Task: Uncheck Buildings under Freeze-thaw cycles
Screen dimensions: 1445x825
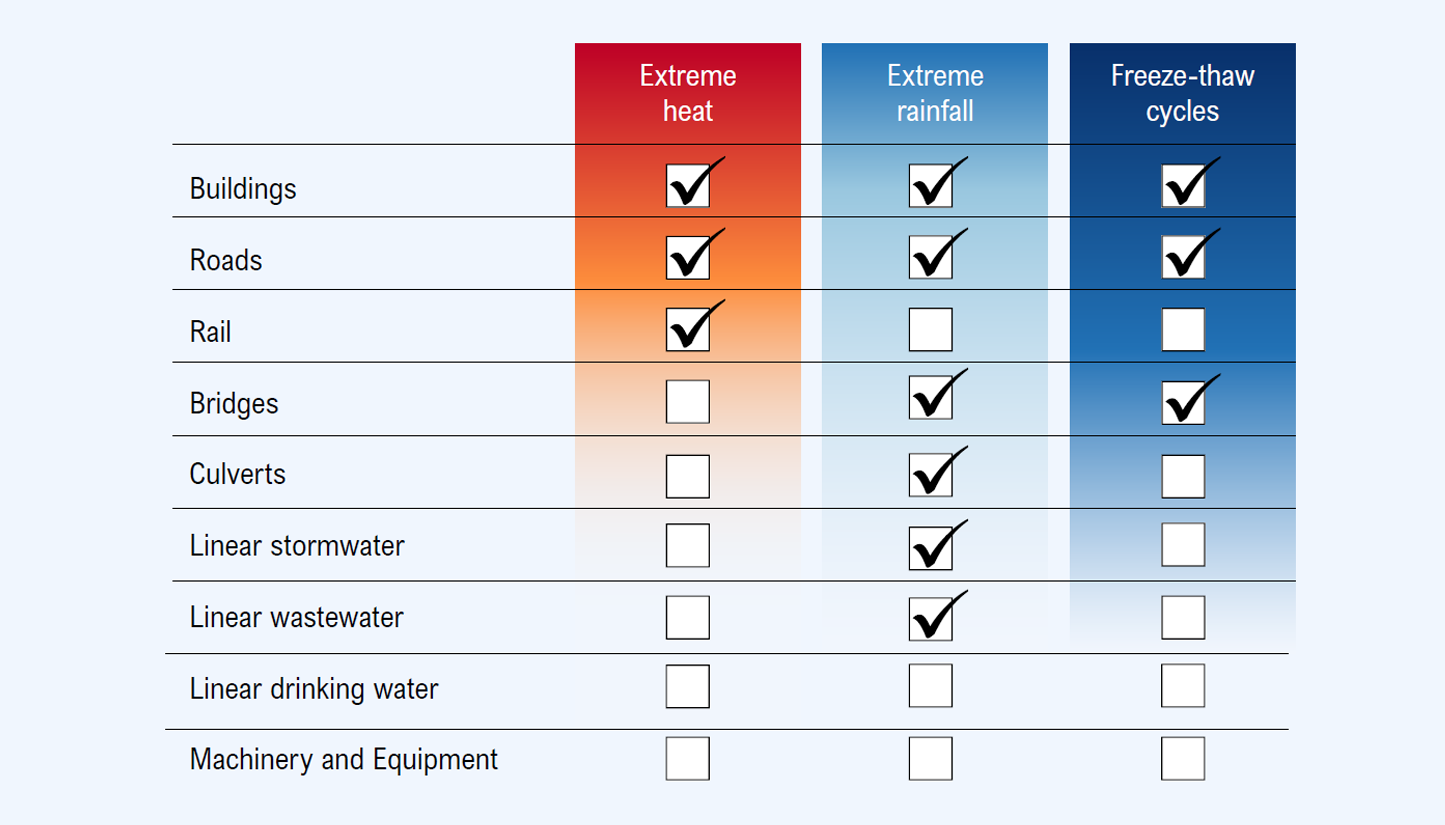Action: click(x=1183, y=186)
